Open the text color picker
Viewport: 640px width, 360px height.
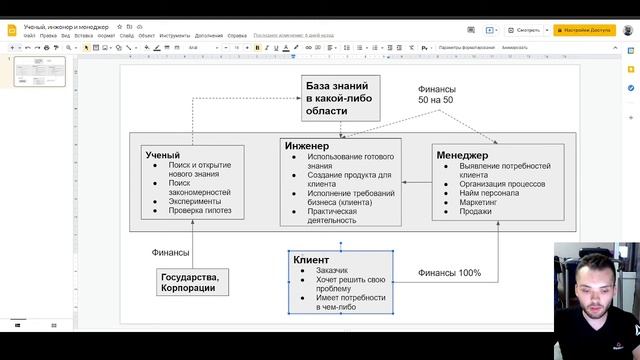286,48
